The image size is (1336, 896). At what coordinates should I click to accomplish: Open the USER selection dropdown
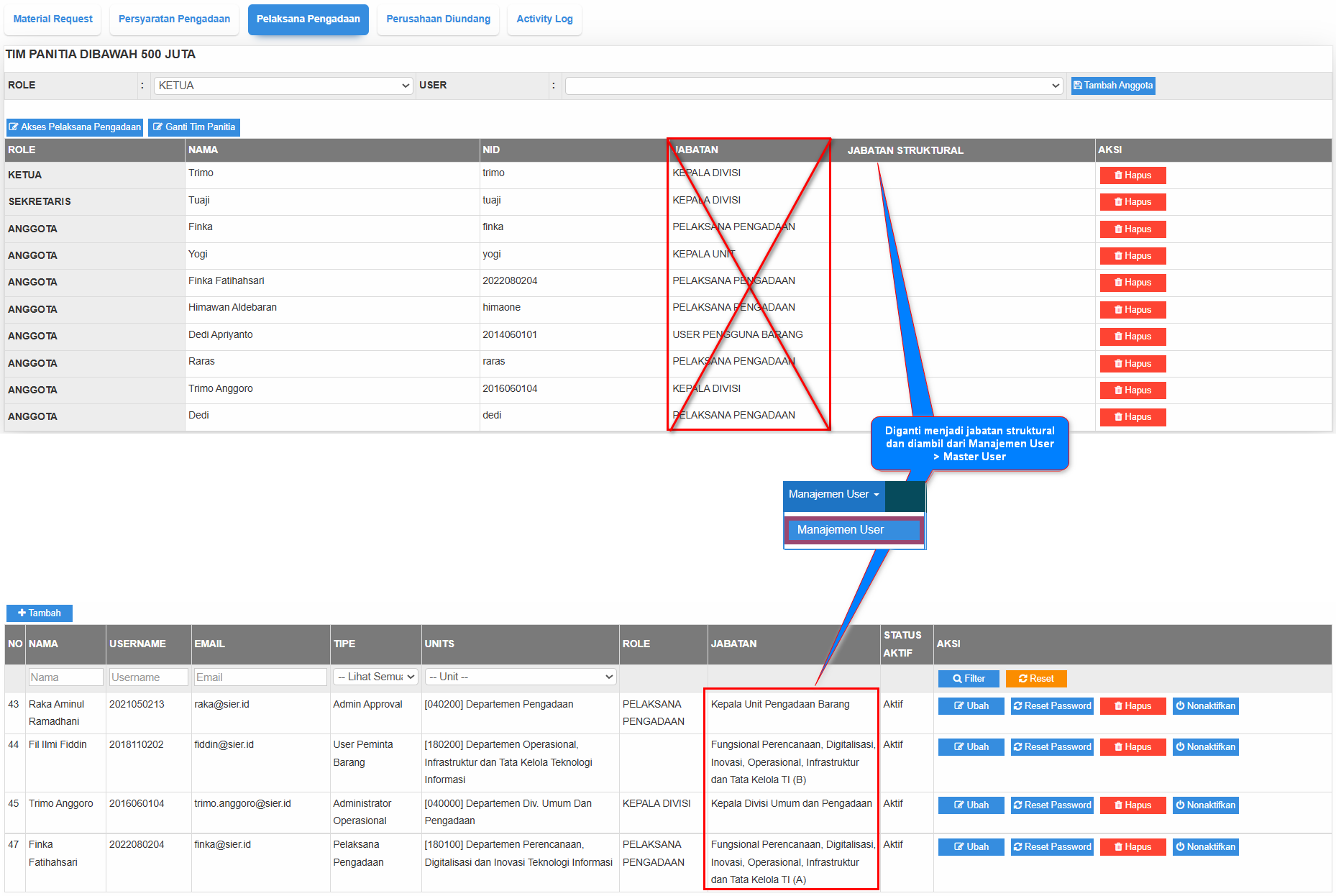(814, 86)
